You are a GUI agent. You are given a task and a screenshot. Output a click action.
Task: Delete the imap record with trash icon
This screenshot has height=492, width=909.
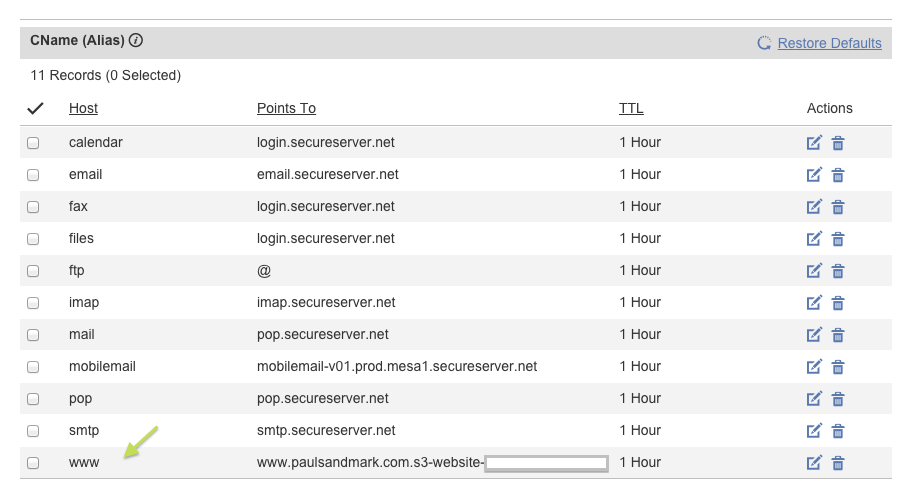point(838,303)
